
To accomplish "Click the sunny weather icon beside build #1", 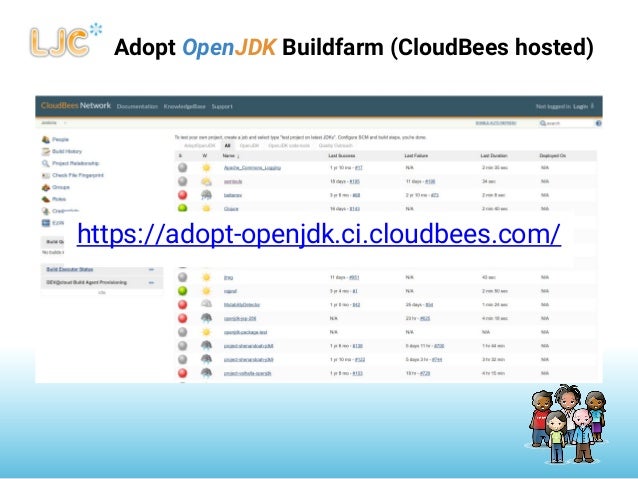I will click(206, 291).
